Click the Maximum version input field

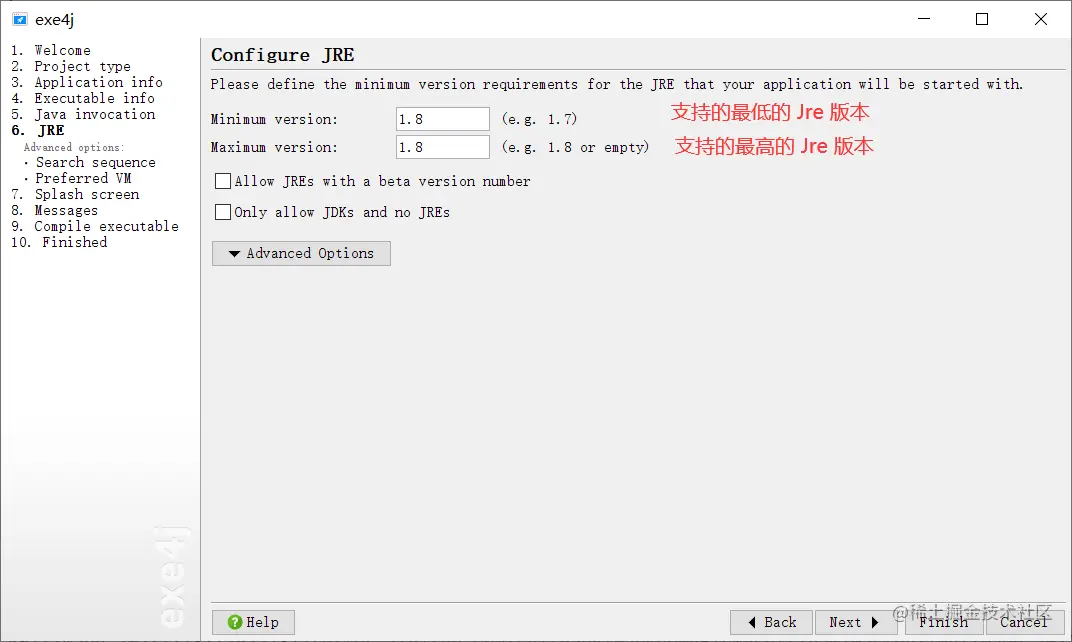(x=443, y=147)
